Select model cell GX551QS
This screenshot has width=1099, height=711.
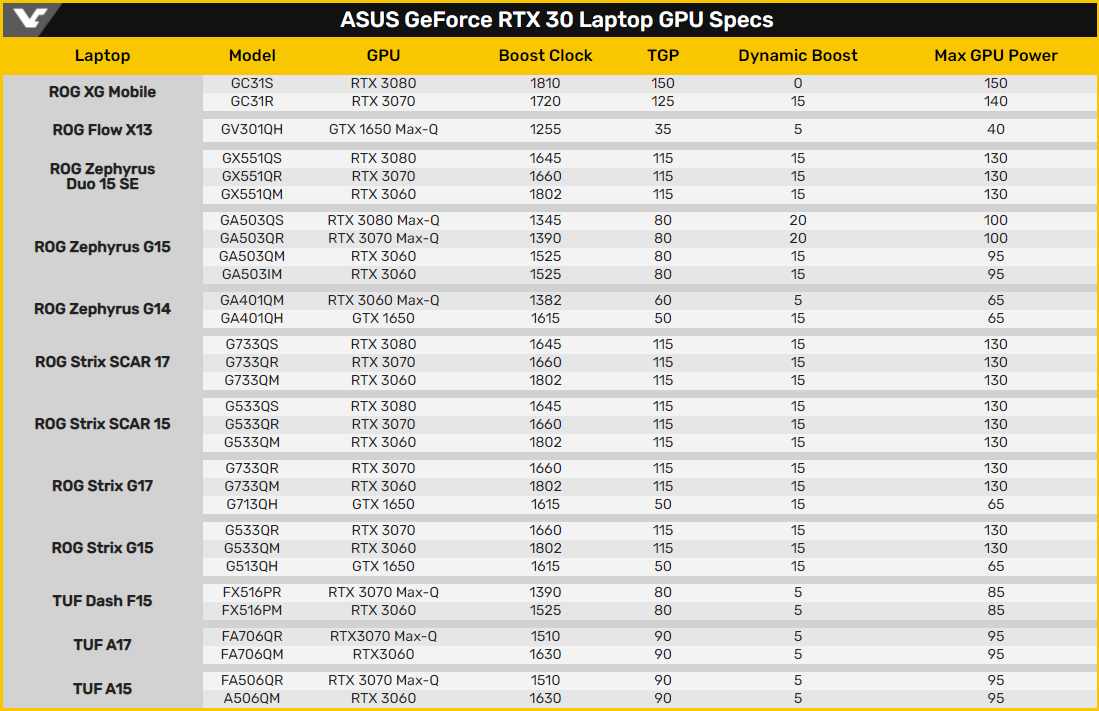252,158
